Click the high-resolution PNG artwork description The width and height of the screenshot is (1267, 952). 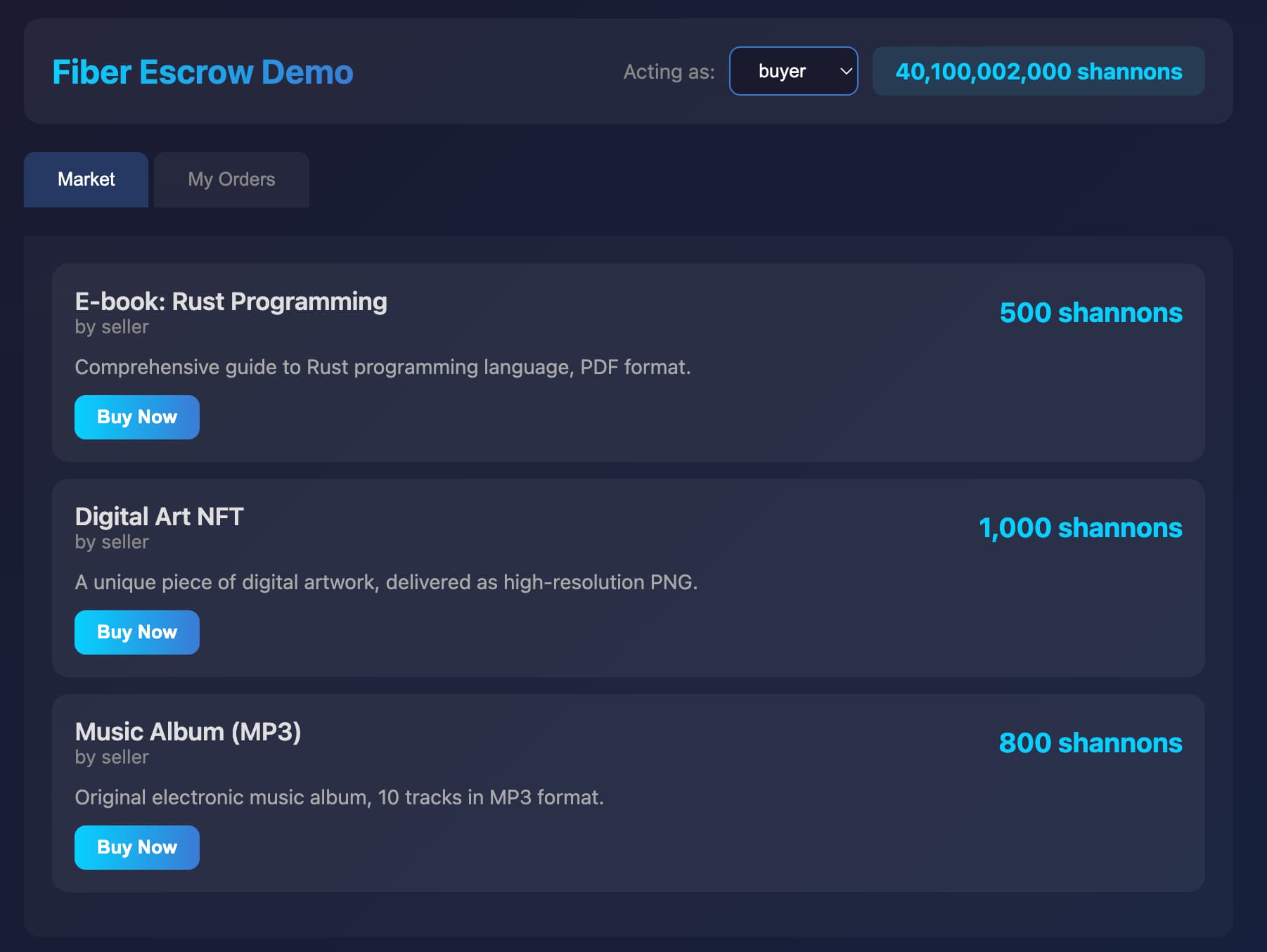click(386, 582)
